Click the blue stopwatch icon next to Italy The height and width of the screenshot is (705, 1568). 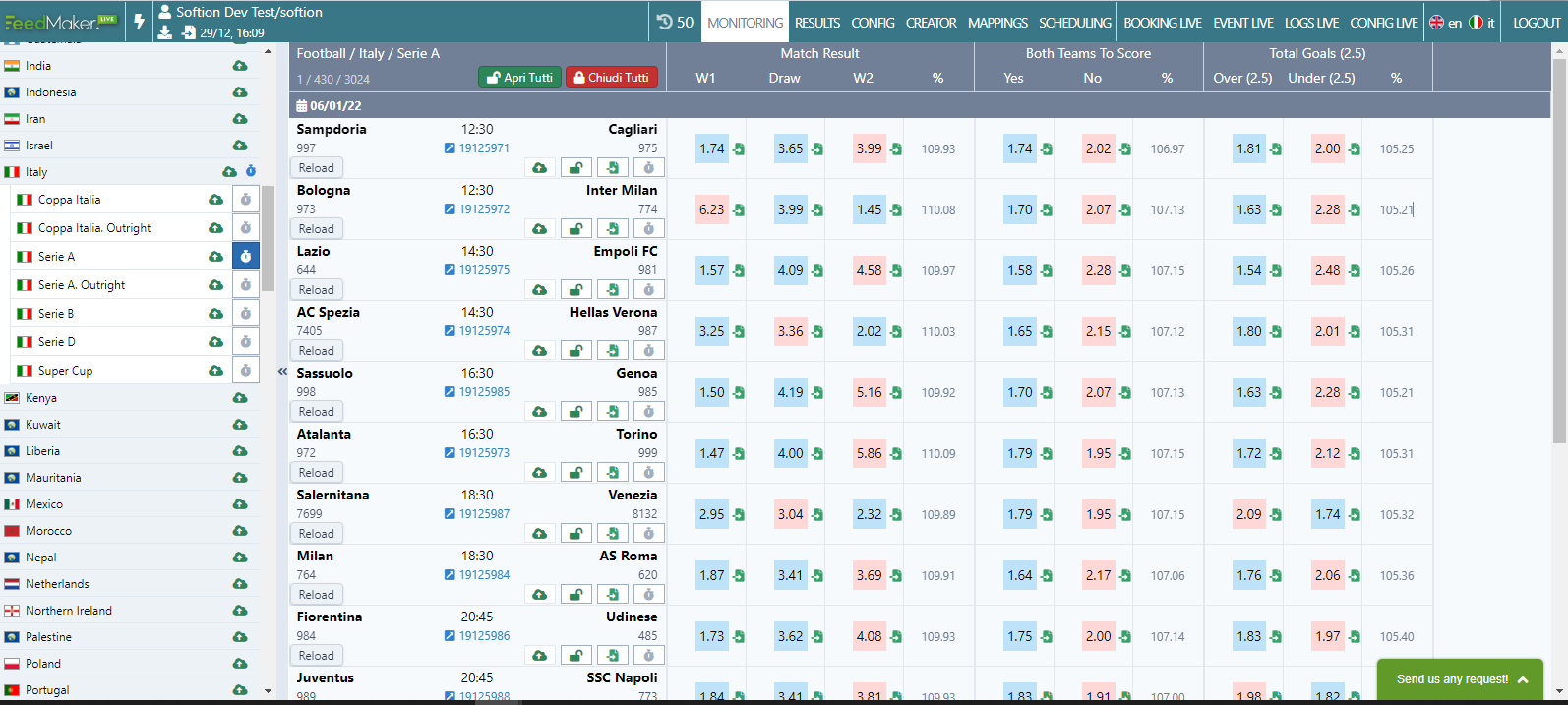coord(251,171)
